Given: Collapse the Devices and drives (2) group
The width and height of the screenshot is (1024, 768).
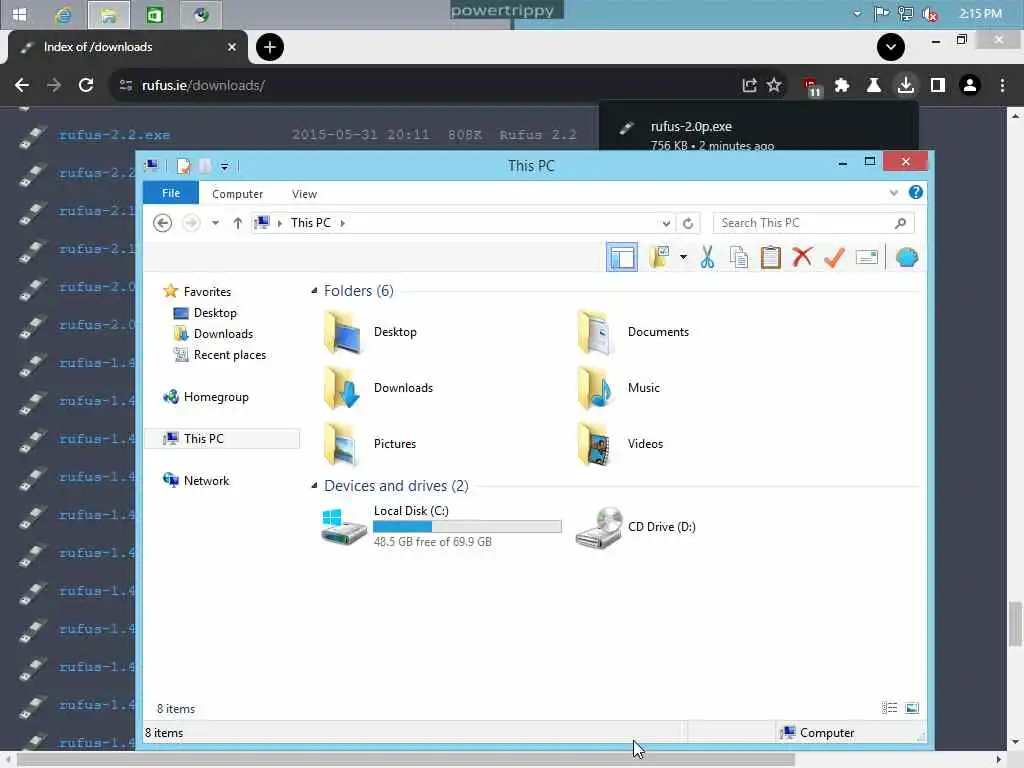Looking at the screenshot, I should [x=314, y=486].
